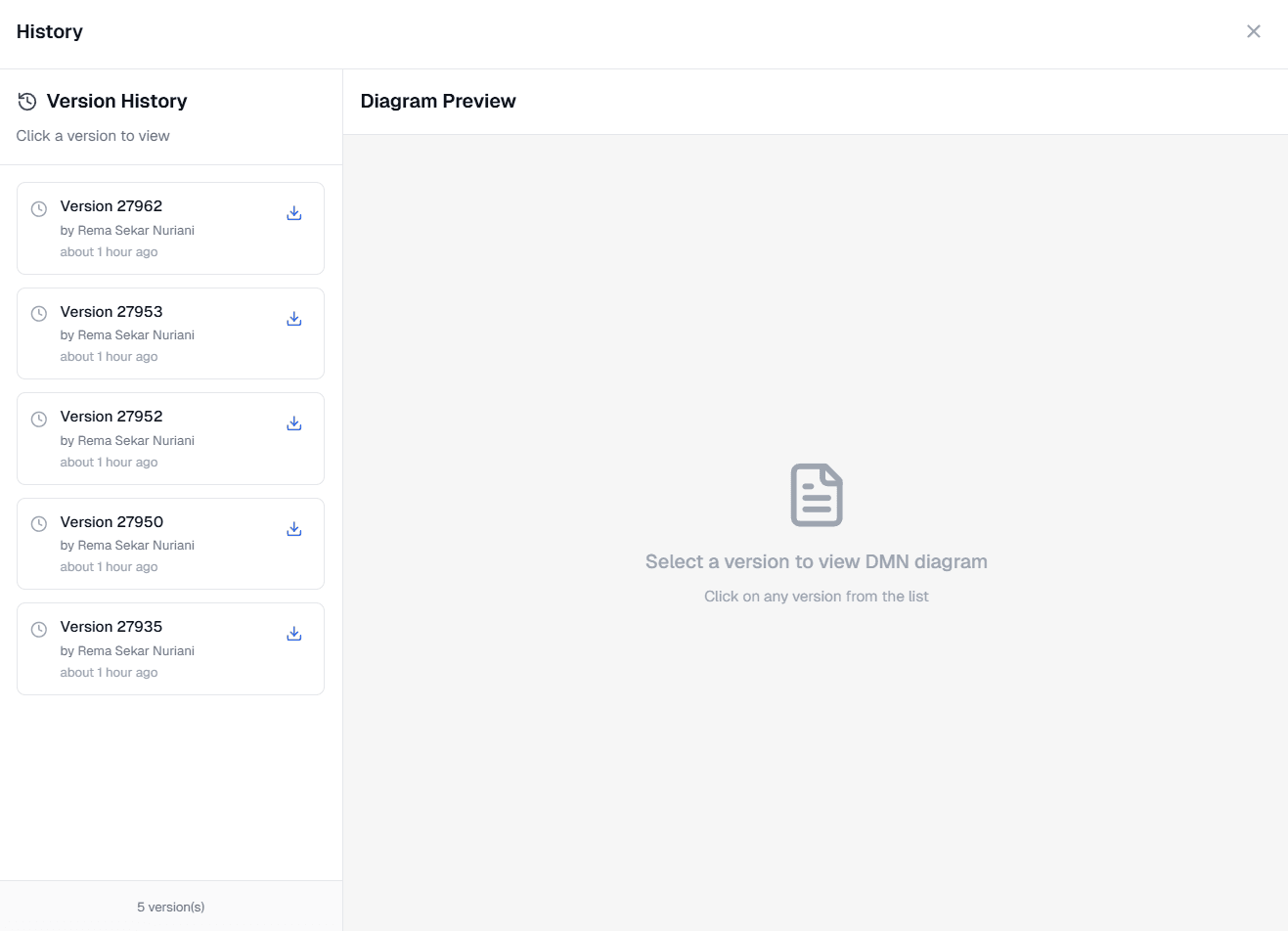Click the Version History clock-rewind icon
The height and width of the screenshot is (931, 1288).
click(x=26, y=101)
